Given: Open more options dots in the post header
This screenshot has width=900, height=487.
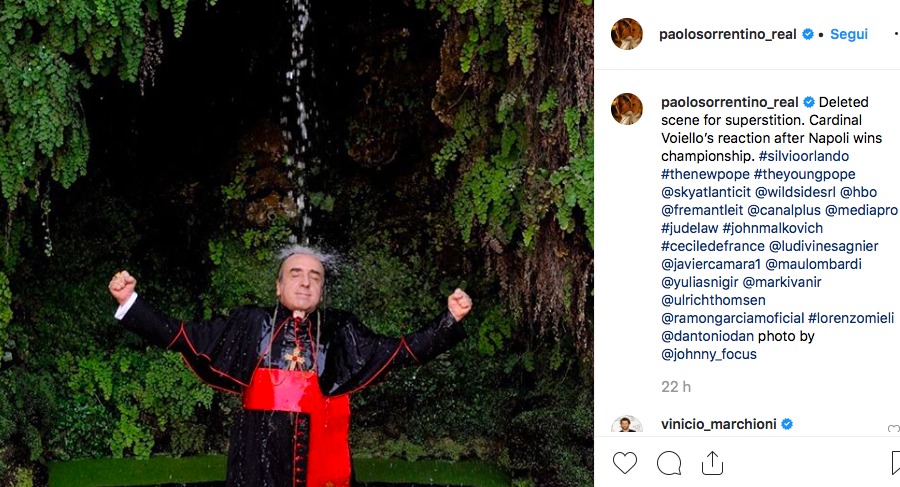Looking at the screenshot, I should pyautogui.click(x=896, y=34).
